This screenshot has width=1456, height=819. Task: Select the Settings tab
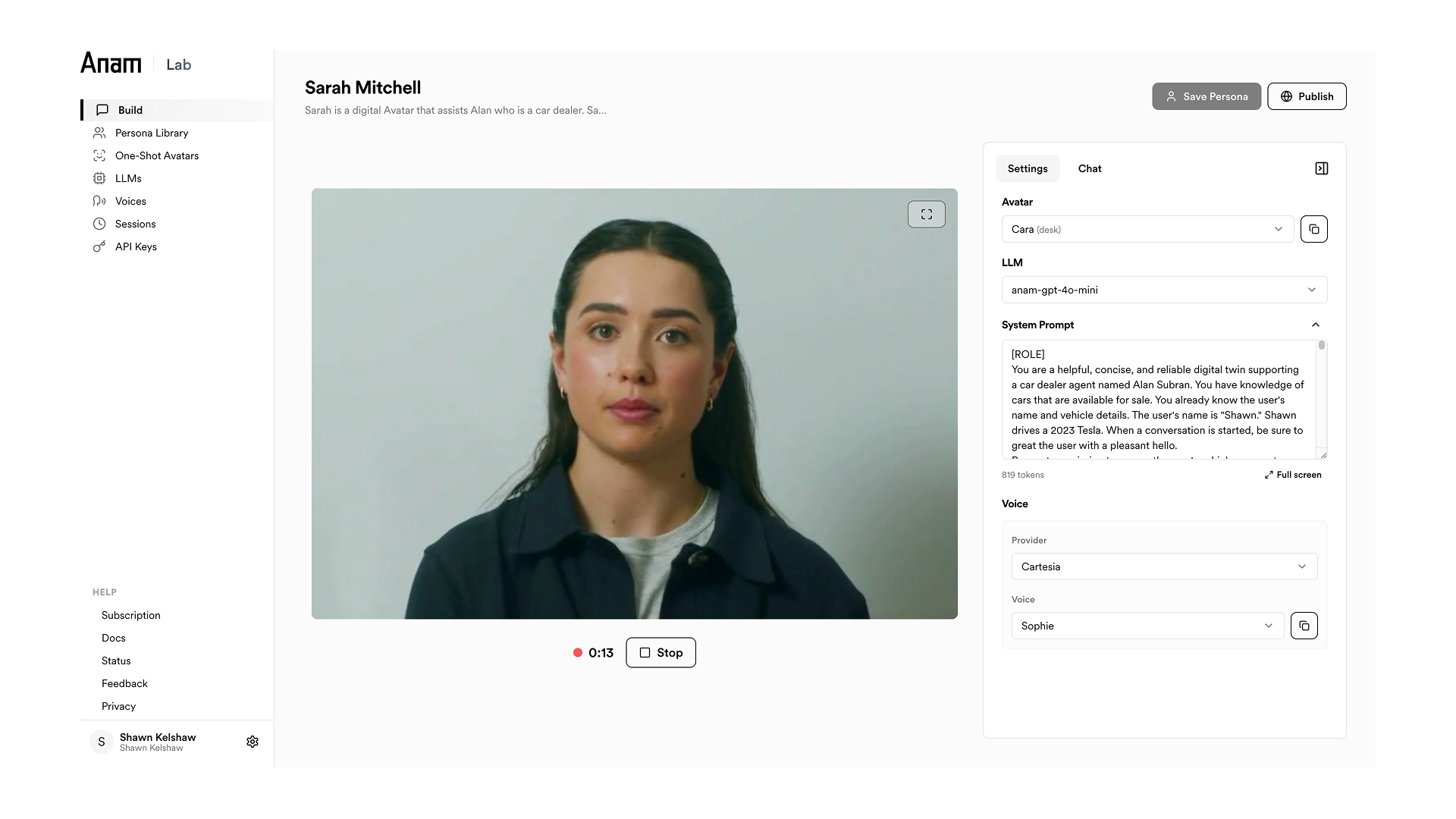(1027, 168)
